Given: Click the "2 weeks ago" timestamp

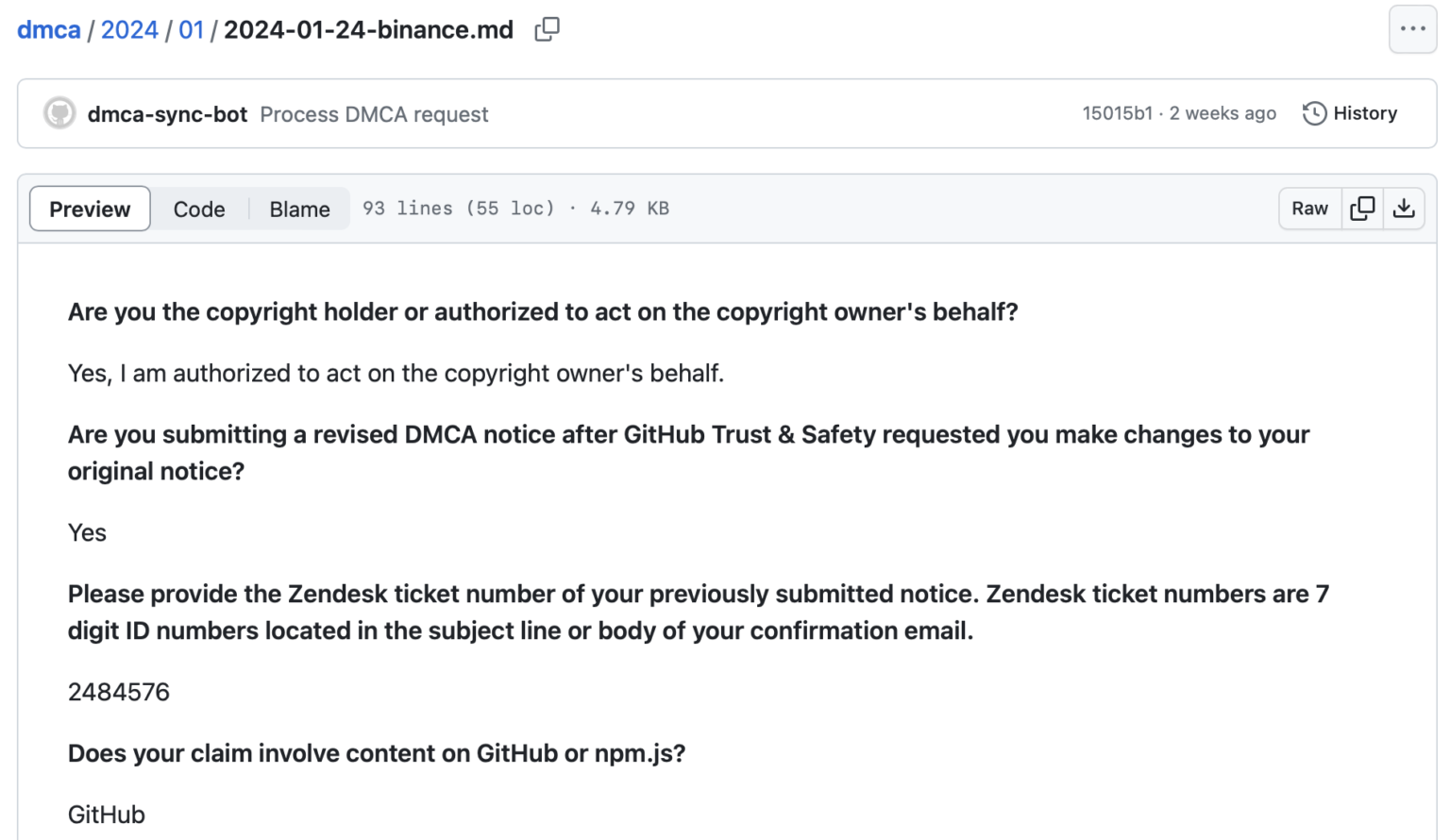Looking at the screenshot, I should pos(1222,113).
